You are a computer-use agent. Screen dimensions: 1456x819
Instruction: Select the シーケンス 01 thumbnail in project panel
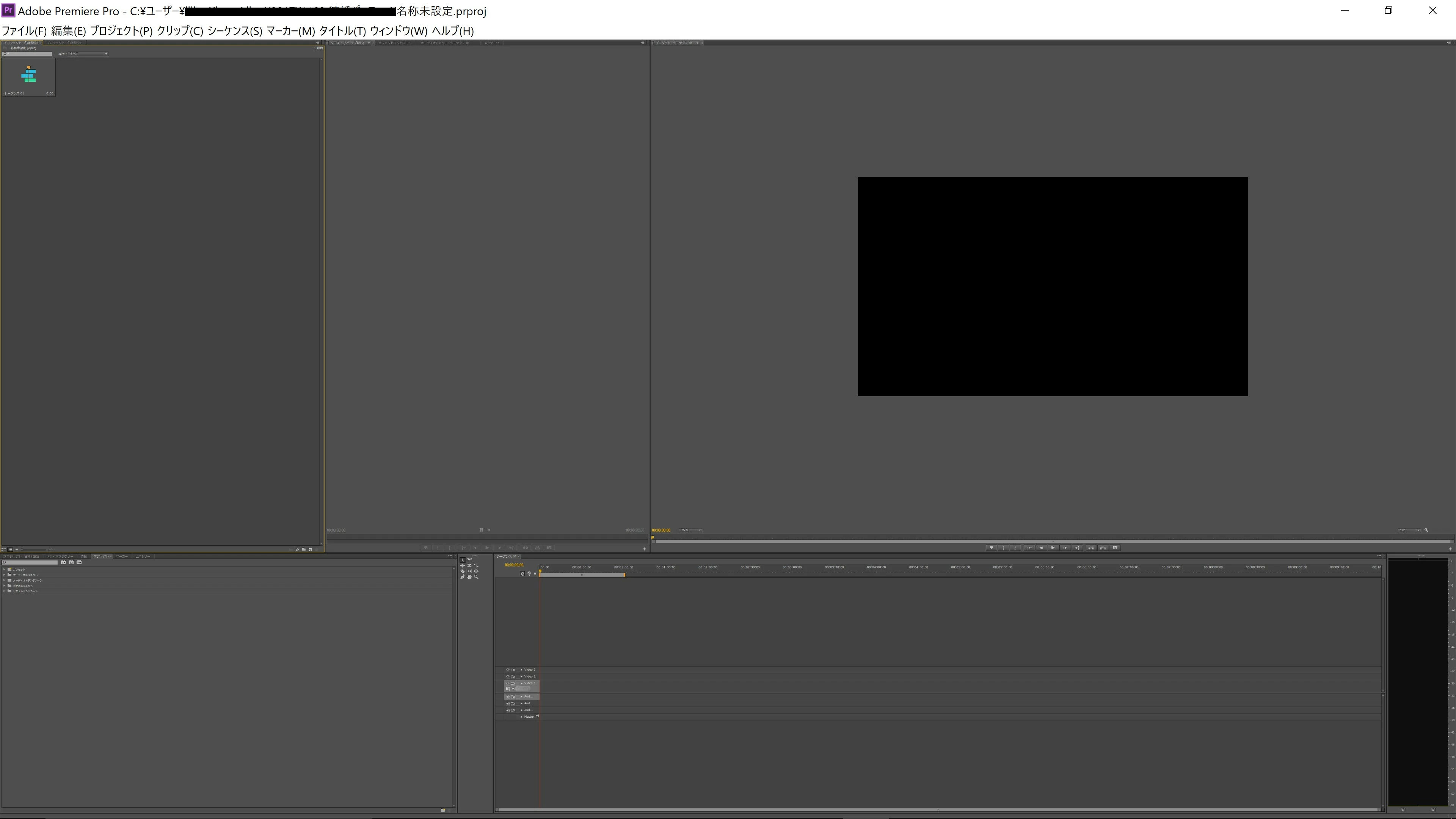click(x=28, y=75)
